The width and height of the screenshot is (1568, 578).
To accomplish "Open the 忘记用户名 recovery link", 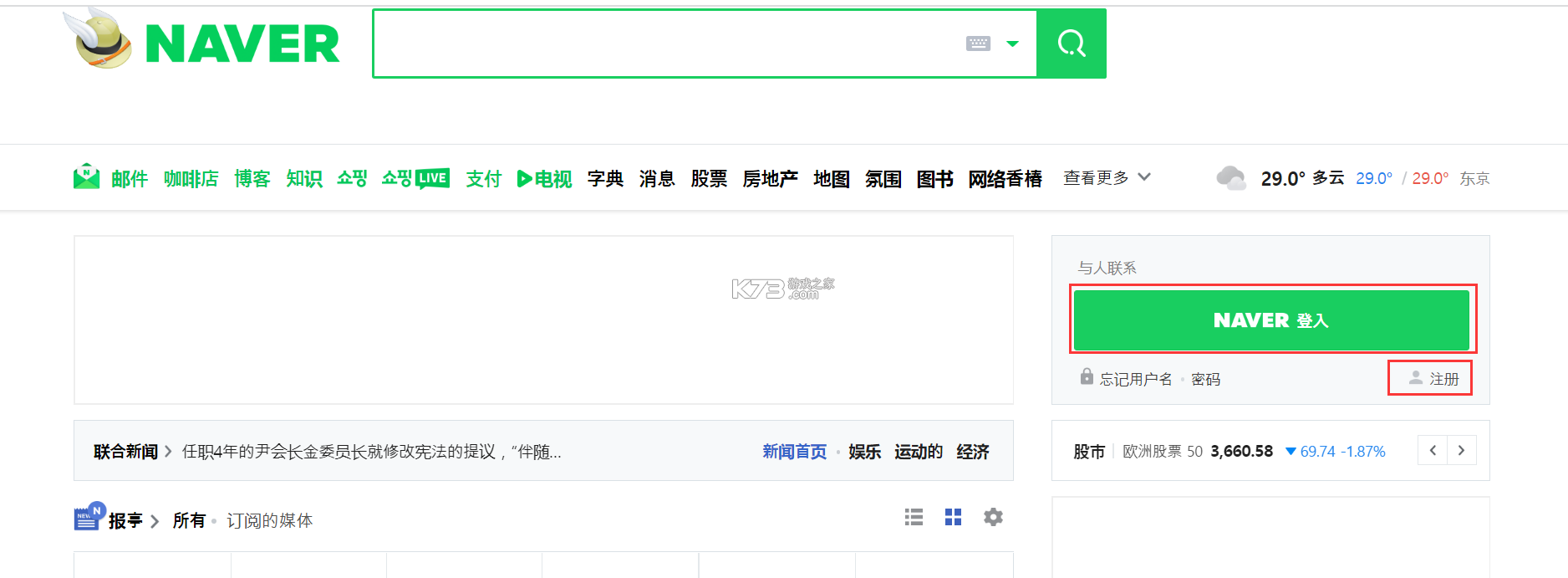I will [1135, 380].
